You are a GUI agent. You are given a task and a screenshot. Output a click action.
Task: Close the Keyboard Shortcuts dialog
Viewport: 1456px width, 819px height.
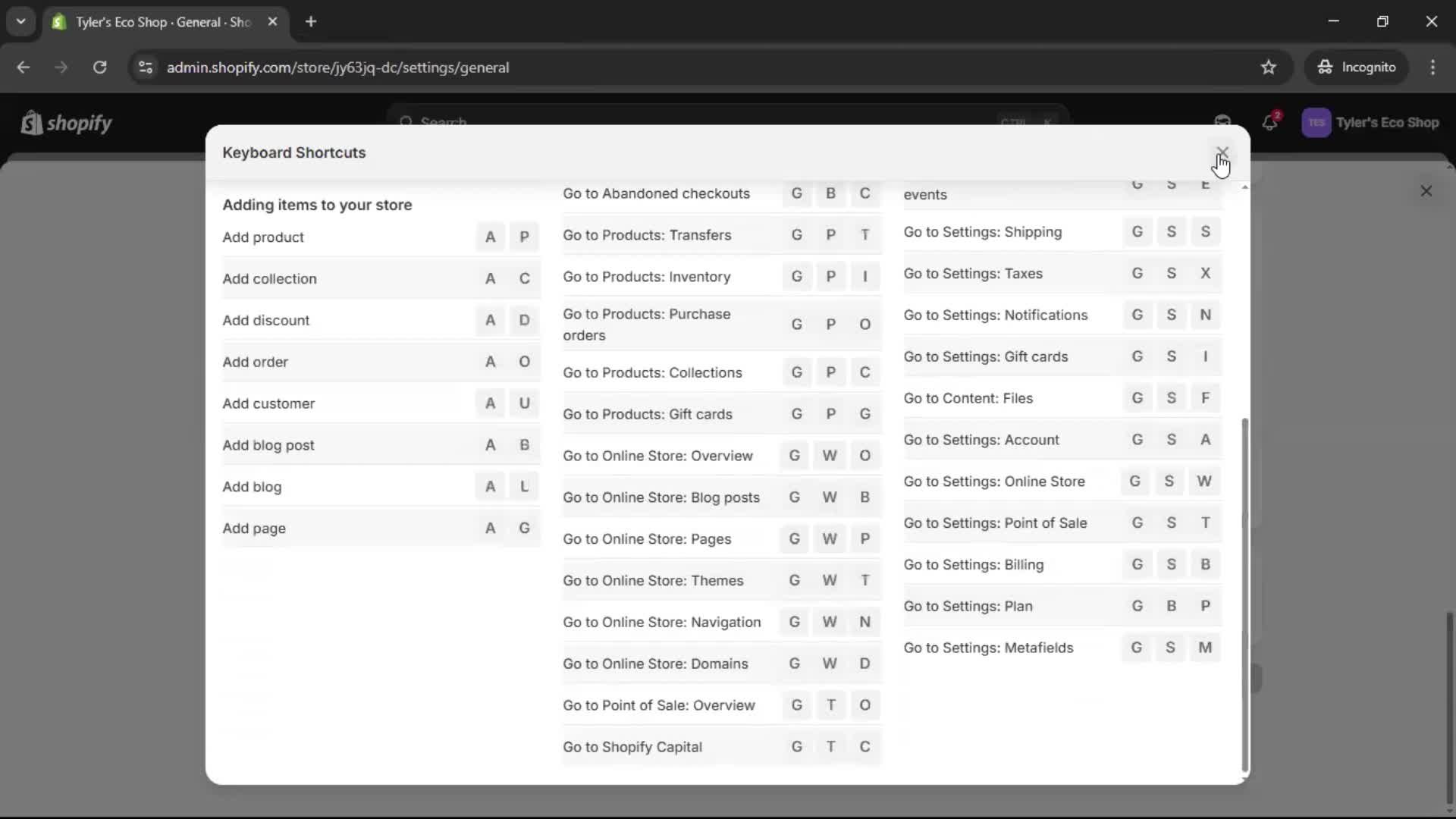point(1221,151)
